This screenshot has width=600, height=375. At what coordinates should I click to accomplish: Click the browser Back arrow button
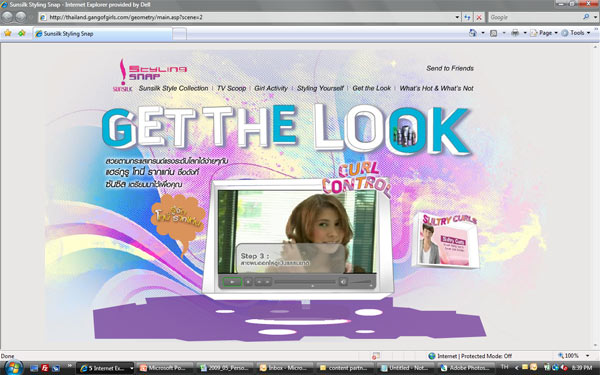pyautogui.click(x=7, y=17)
